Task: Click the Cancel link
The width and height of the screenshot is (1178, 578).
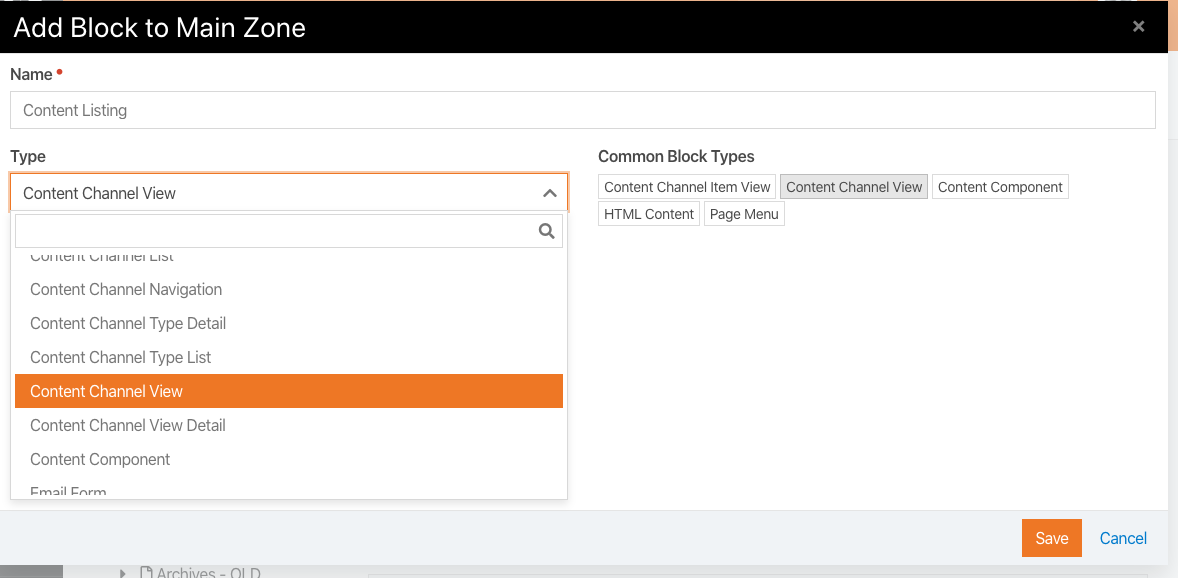Action: 1123,538
